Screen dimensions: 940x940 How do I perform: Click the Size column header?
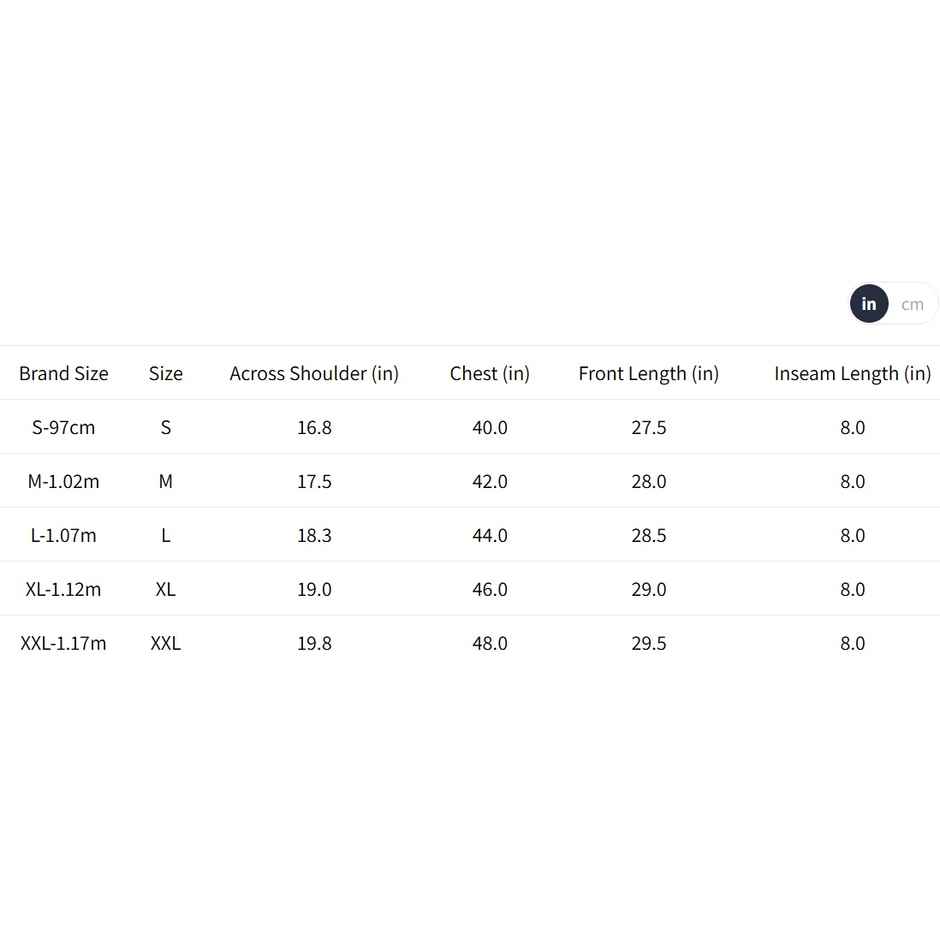point(166,374)
